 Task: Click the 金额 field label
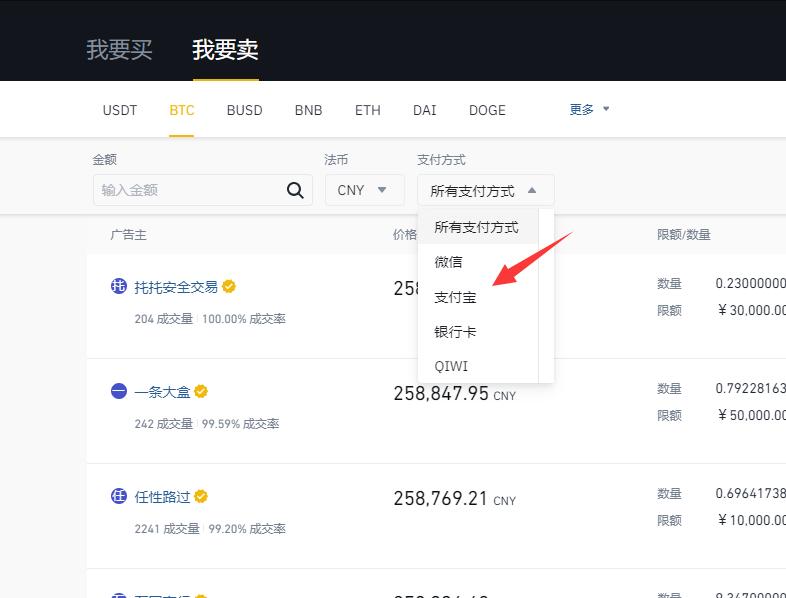105,160
